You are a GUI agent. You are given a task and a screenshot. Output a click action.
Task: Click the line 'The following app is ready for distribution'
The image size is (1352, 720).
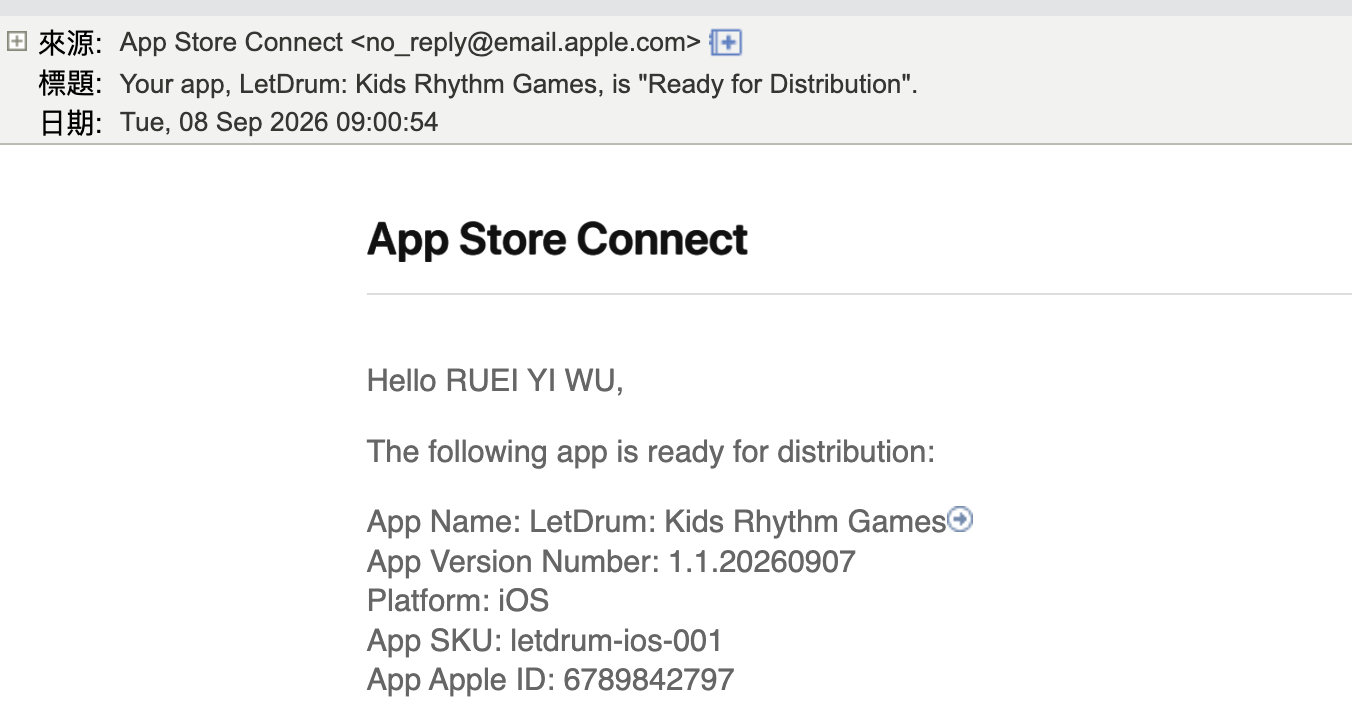tap(650, 452)
